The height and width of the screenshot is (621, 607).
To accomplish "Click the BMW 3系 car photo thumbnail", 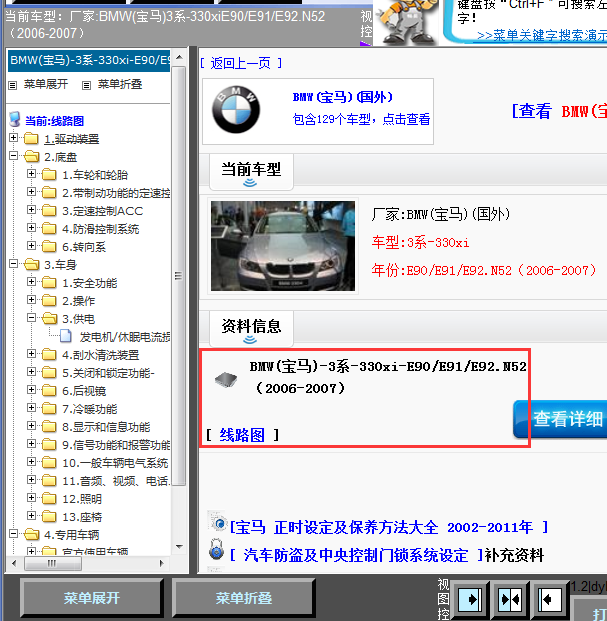I will click(x=283, y=246).
